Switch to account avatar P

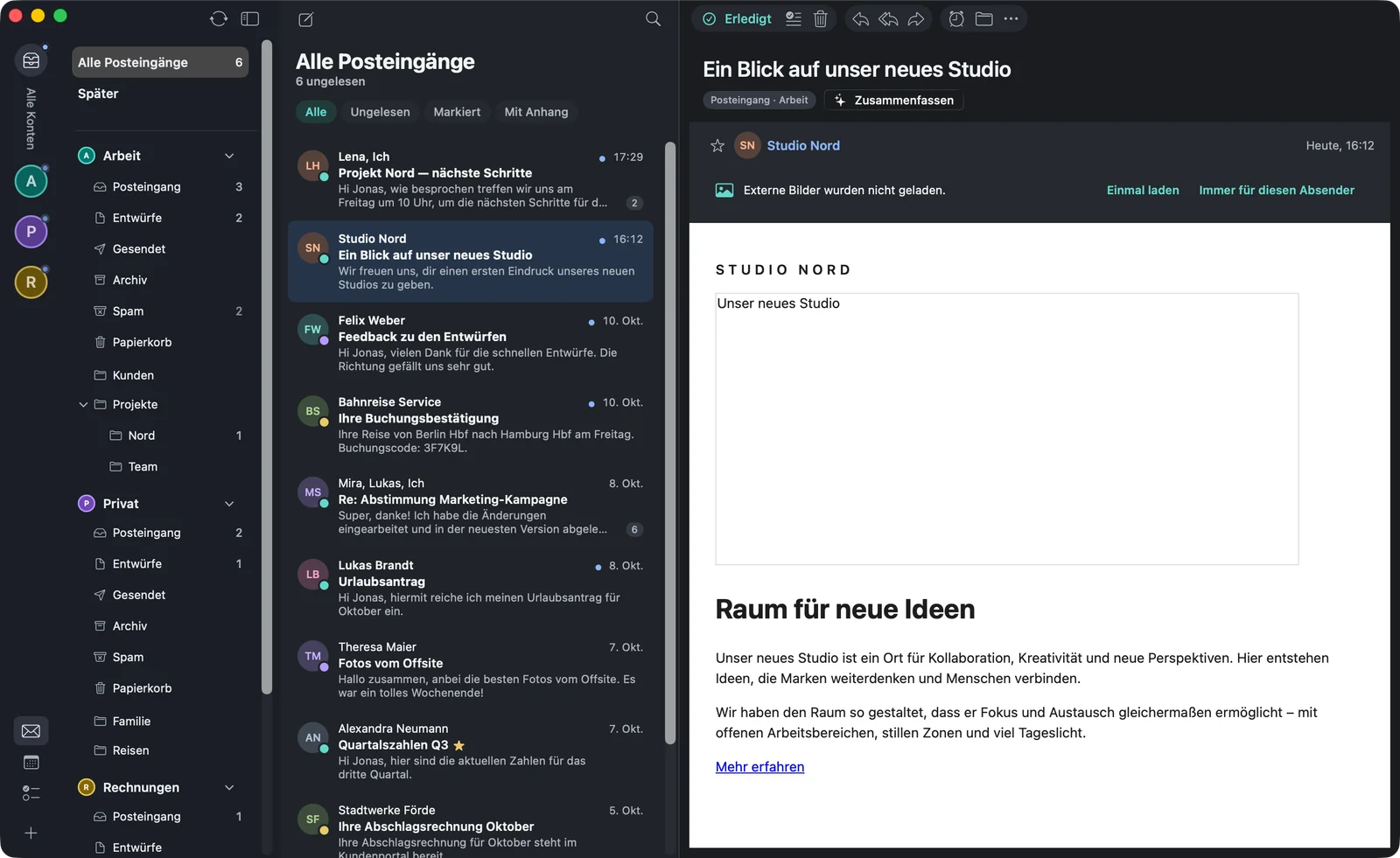pos(31,232)
